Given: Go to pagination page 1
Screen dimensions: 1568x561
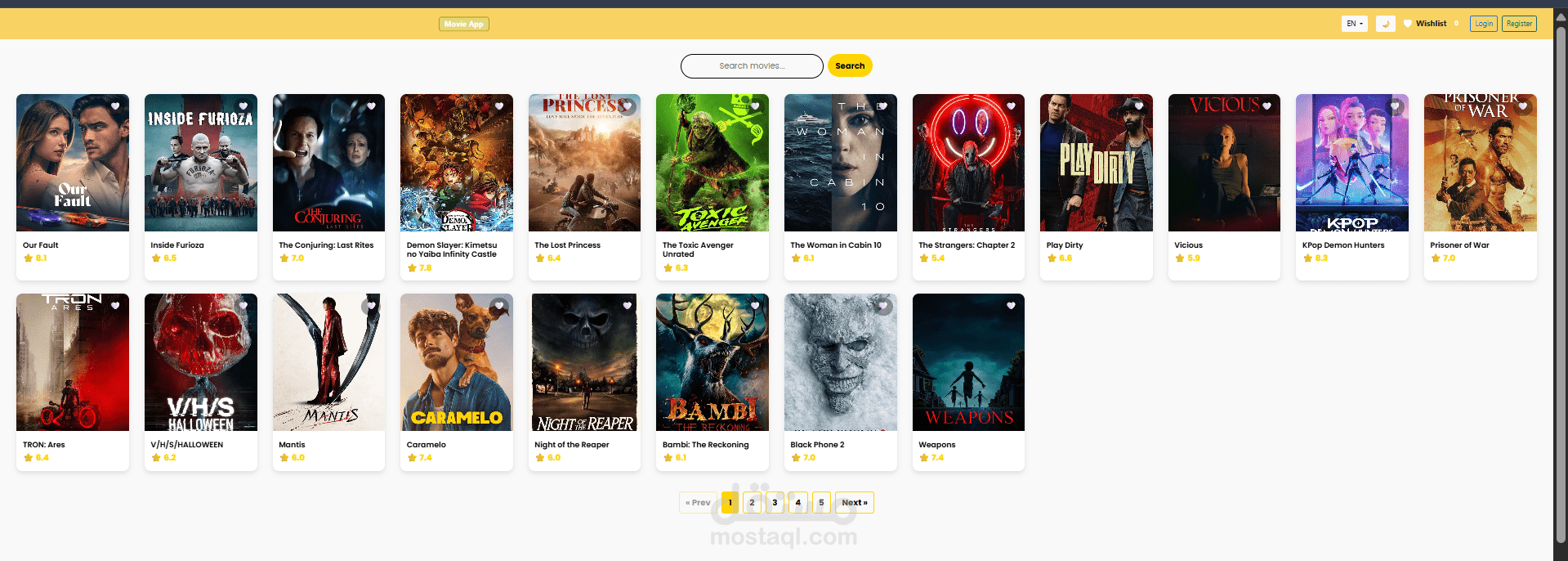Looking at the screenshot, I should coord(730,502).
